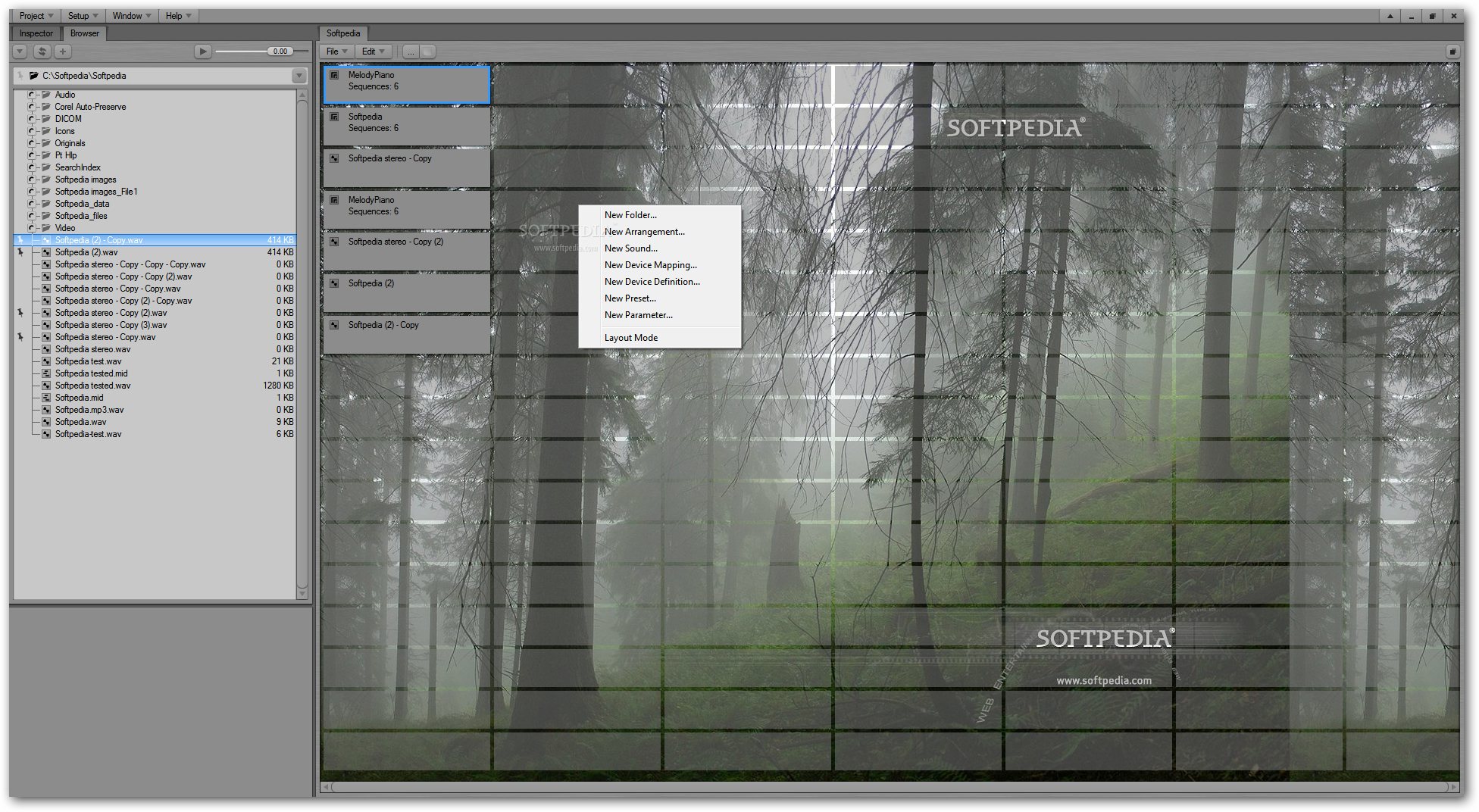1479x812 pixels.
Task: Choose New Device Definition... from context menu
Action: (660, 282)
